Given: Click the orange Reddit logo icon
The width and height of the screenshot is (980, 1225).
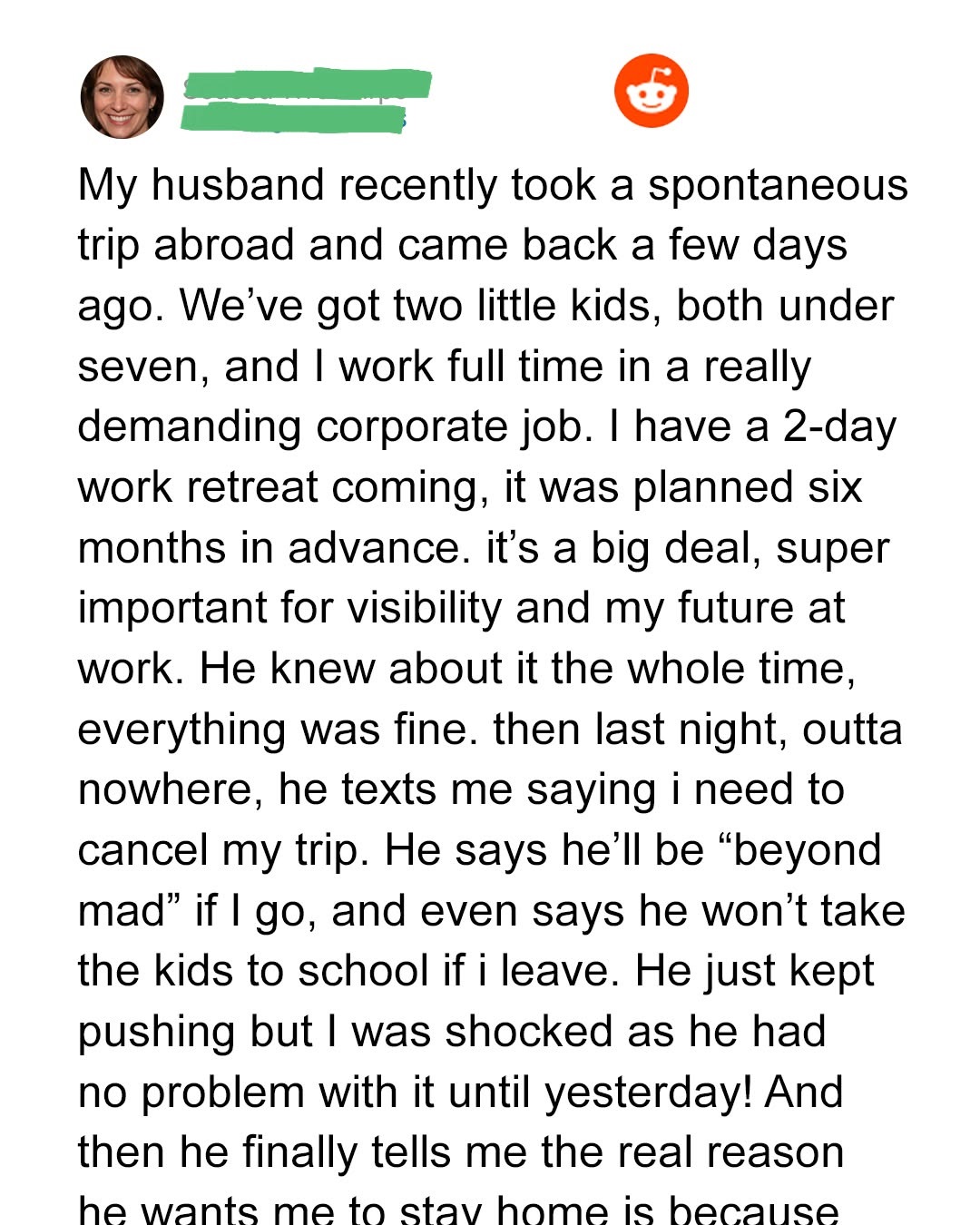Looking at the screenshot, I should 652,91.
